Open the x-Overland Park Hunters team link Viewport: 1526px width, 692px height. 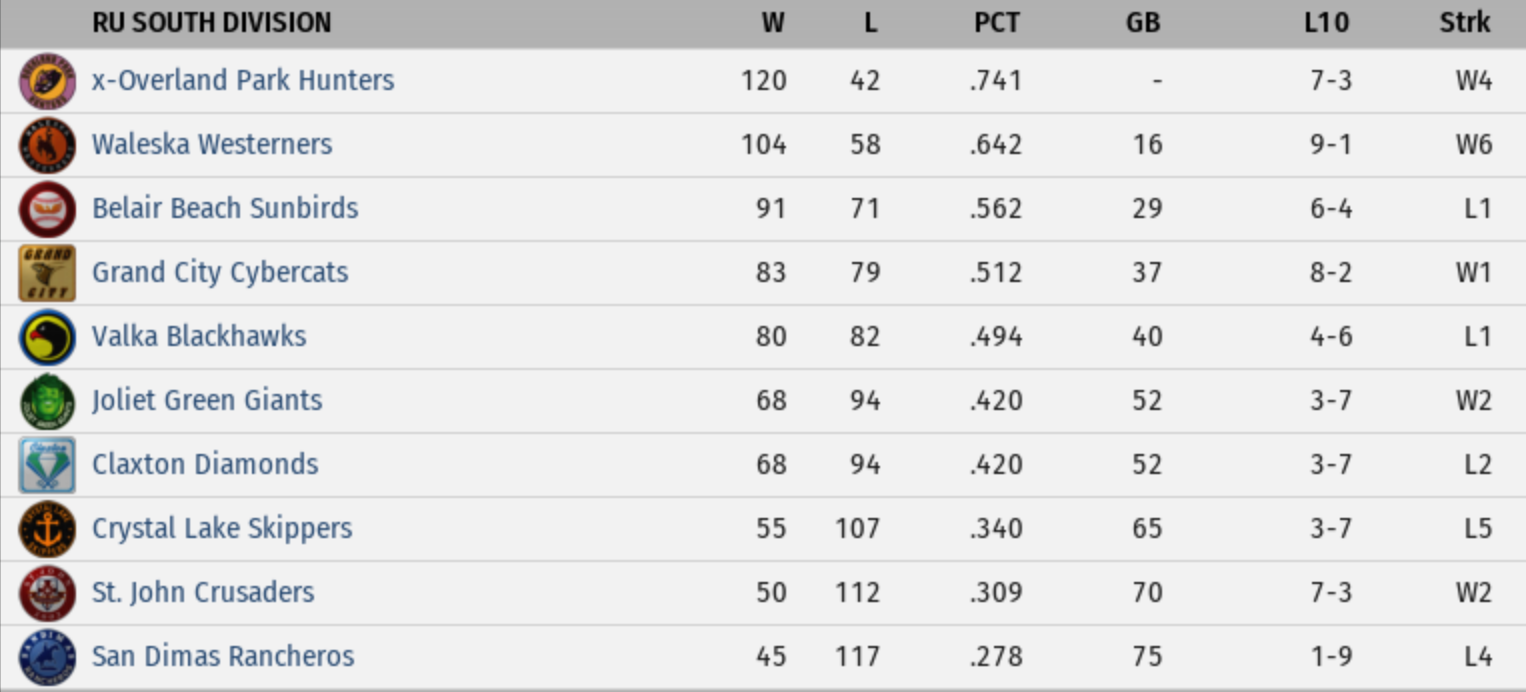coord(243,80)
